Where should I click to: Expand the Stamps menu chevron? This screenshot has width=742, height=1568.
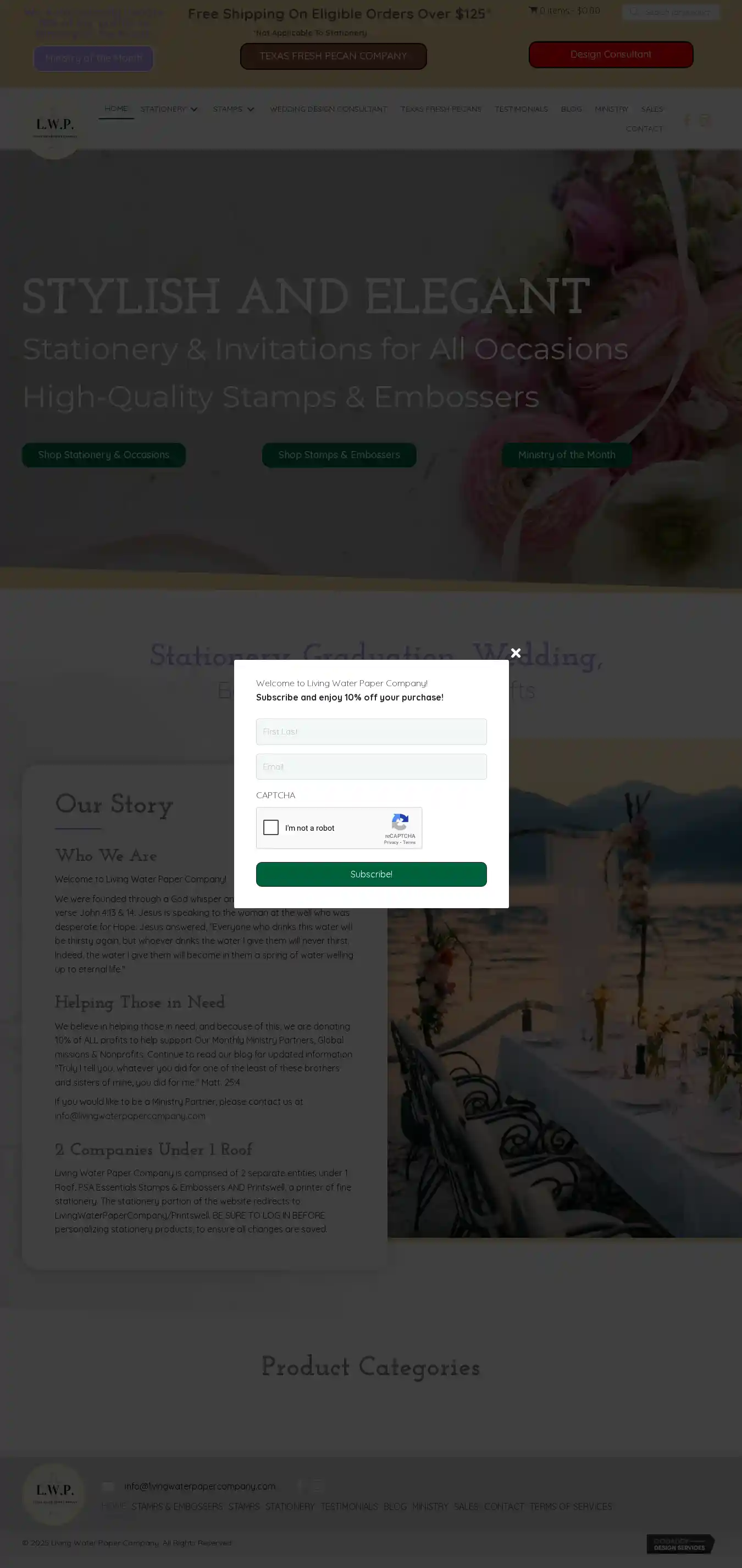pos(250,109)
